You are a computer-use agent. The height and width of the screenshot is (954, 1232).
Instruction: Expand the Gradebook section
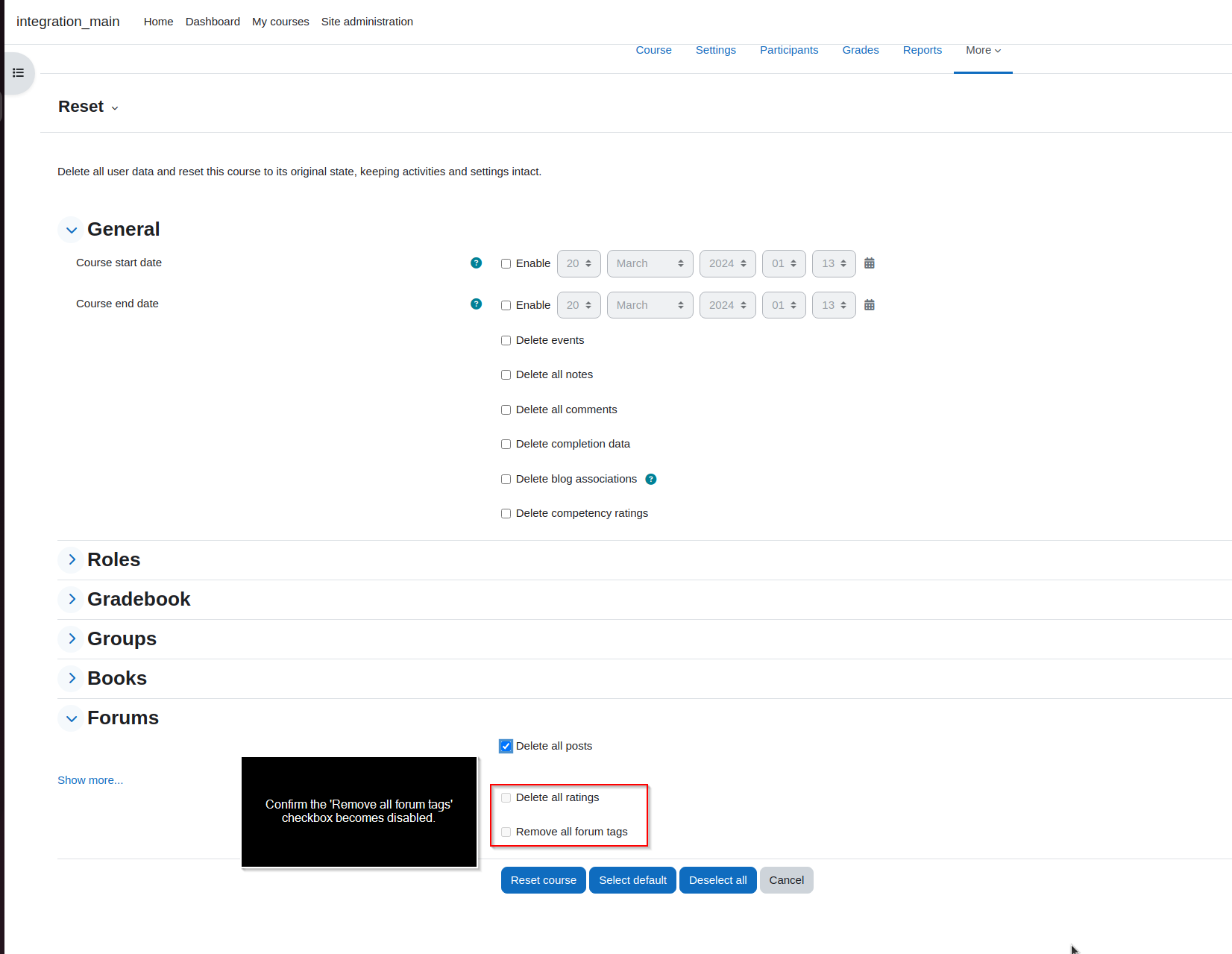(72, 599)
